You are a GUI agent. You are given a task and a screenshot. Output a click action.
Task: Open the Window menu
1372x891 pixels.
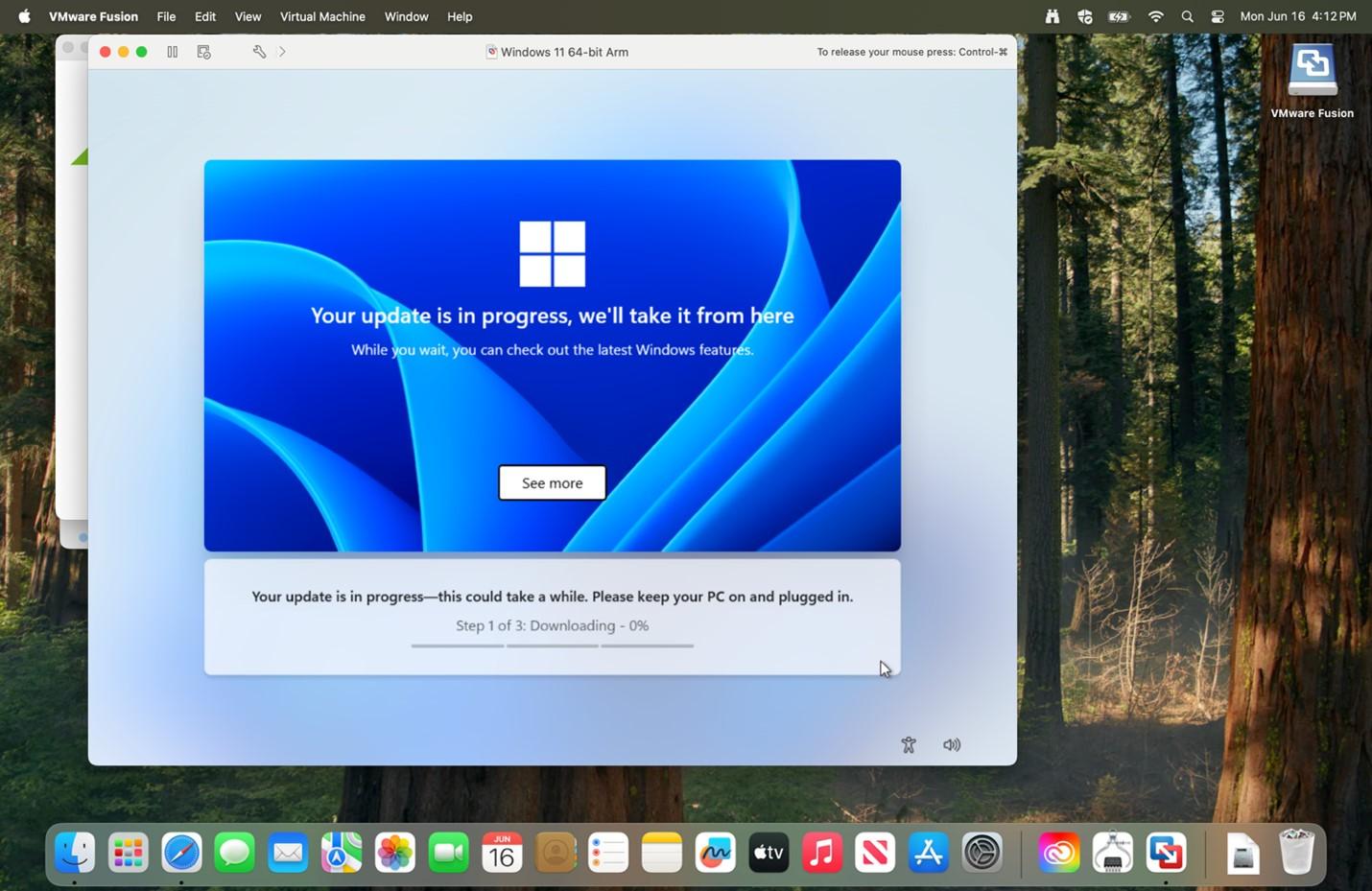pyautogui.click(x=407, y=16)
